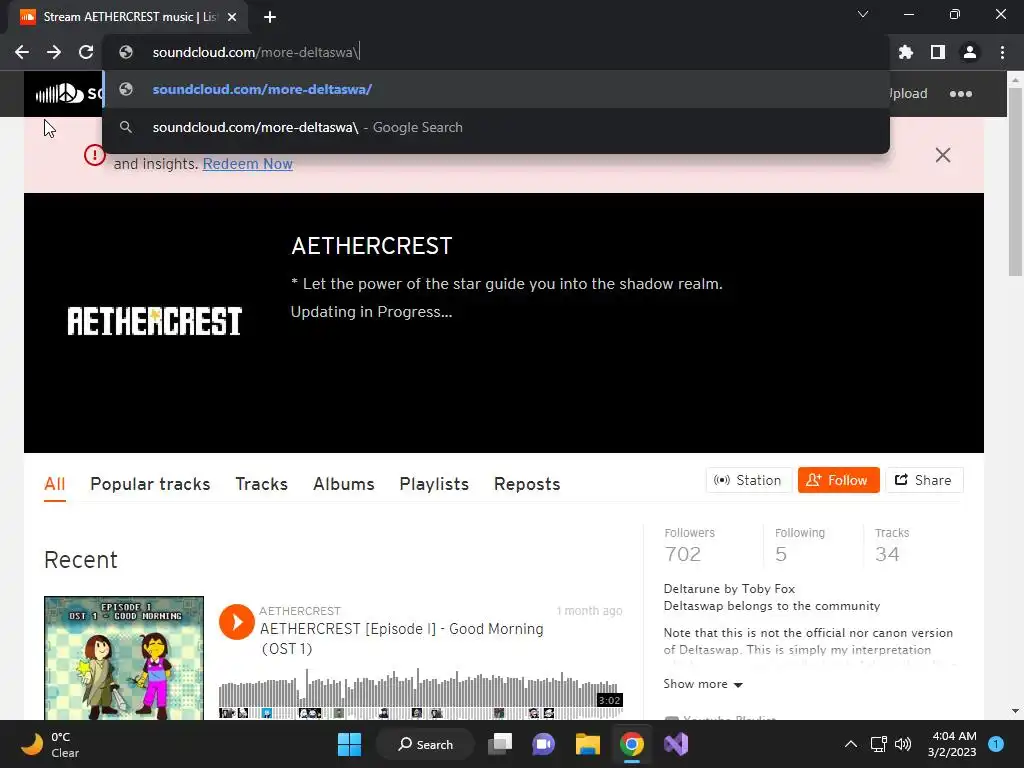
Task: Click the browser Forward arrow
Action: (x=54, y=52)
